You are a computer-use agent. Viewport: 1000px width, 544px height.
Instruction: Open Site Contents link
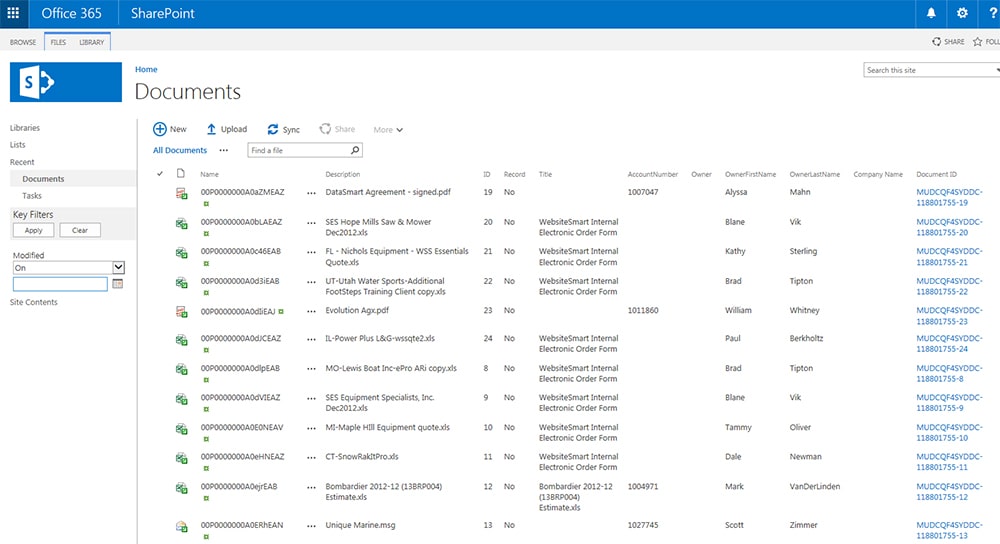pyautogui.click(x=33, y=302)
